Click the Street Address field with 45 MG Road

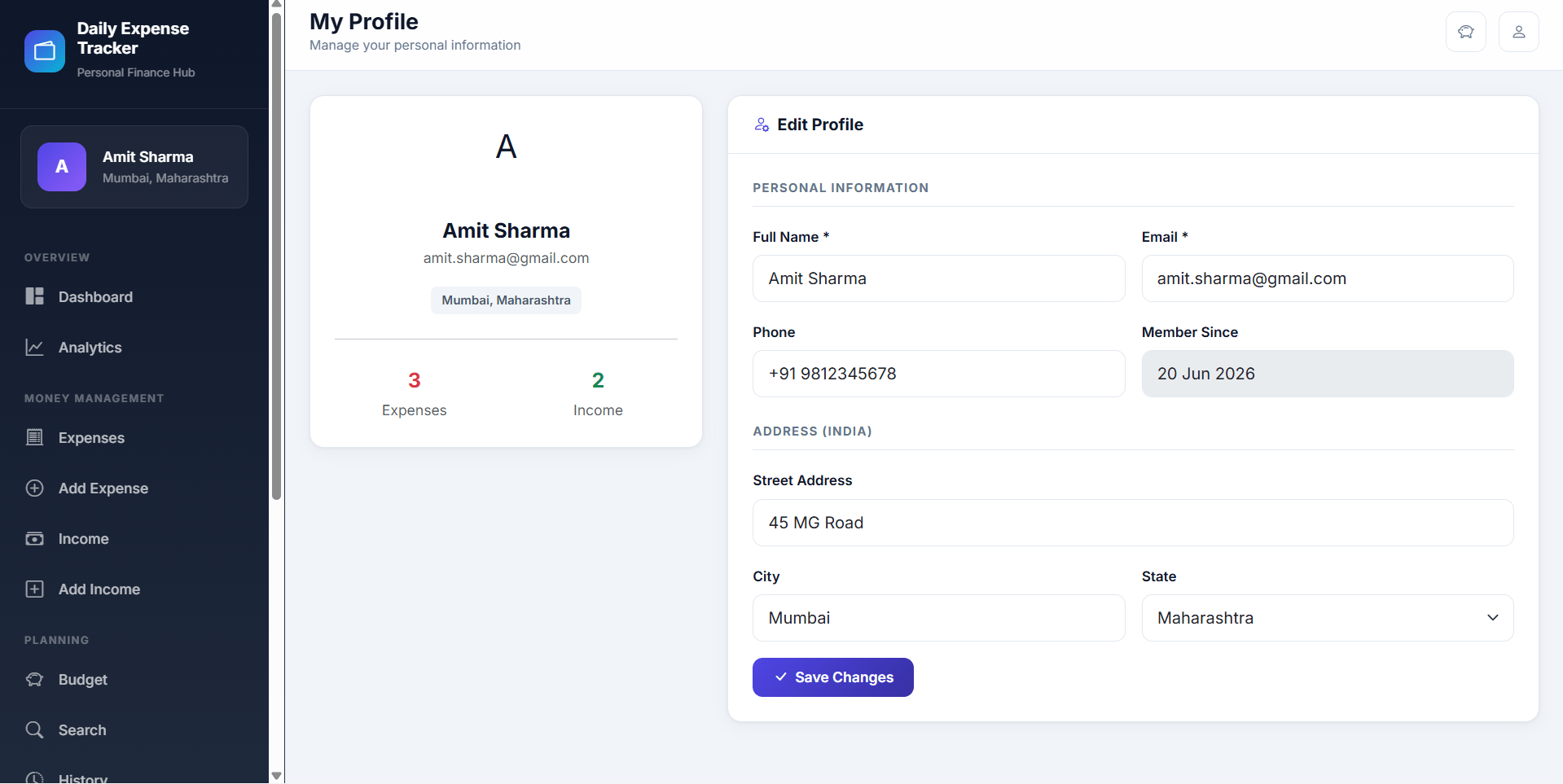click(1133, 523)
